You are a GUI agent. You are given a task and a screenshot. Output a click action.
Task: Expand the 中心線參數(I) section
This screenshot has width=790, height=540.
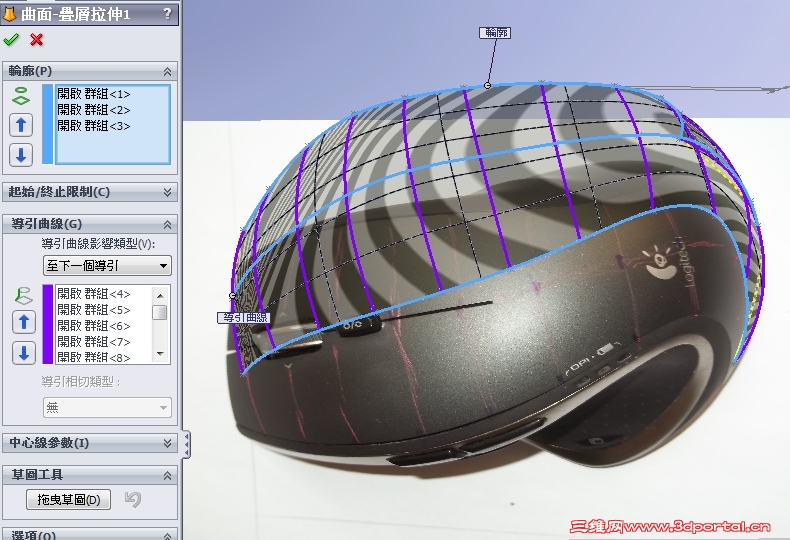coord(167,443)
